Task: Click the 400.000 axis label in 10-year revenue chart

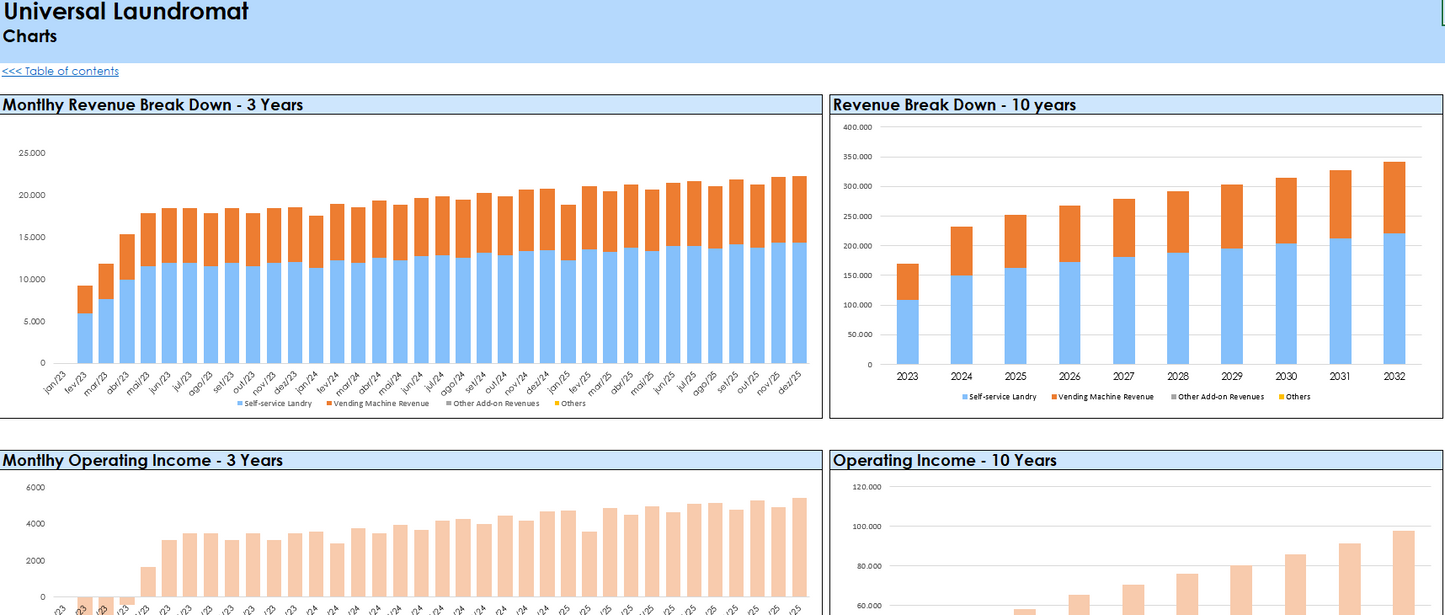Action: (x=857, y=128)
